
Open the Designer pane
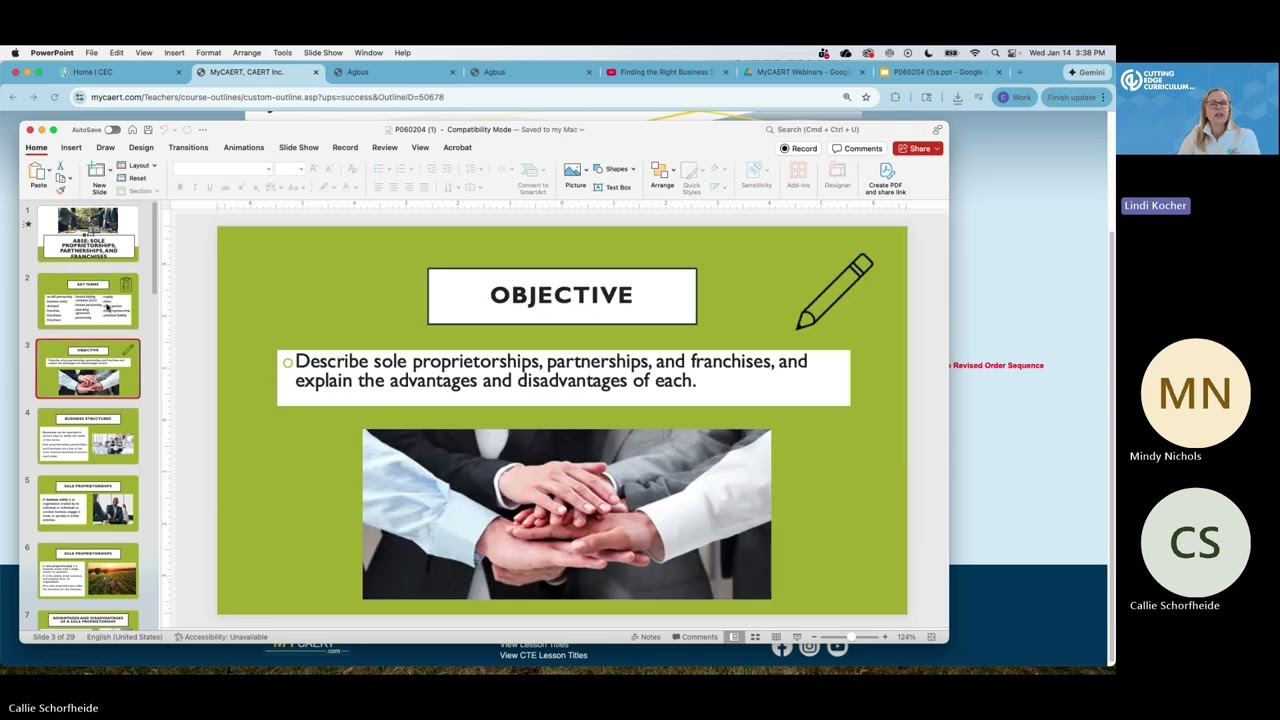837,175
